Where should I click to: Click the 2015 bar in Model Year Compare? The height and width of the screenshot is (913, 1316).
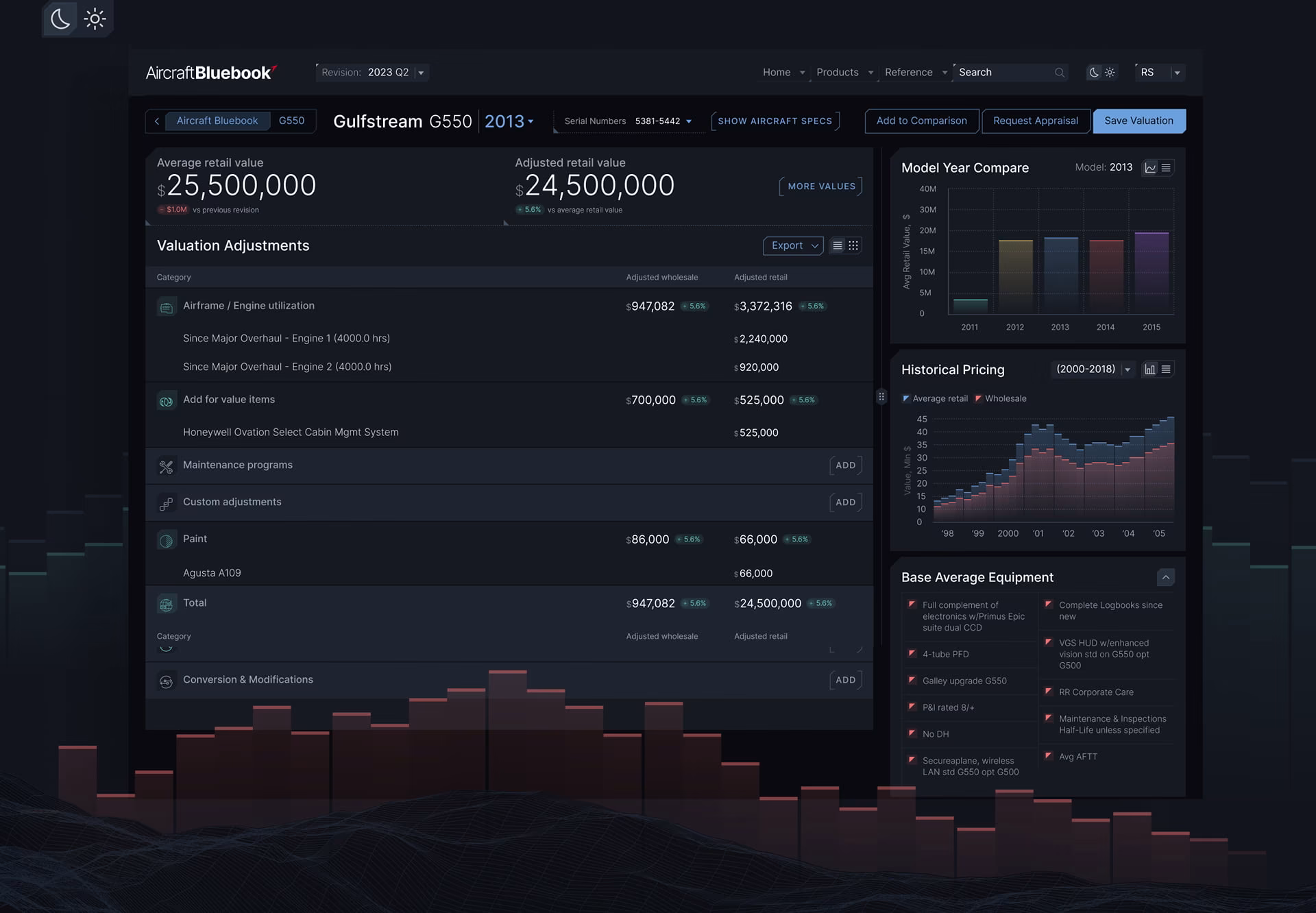[x=1151, y=273]
